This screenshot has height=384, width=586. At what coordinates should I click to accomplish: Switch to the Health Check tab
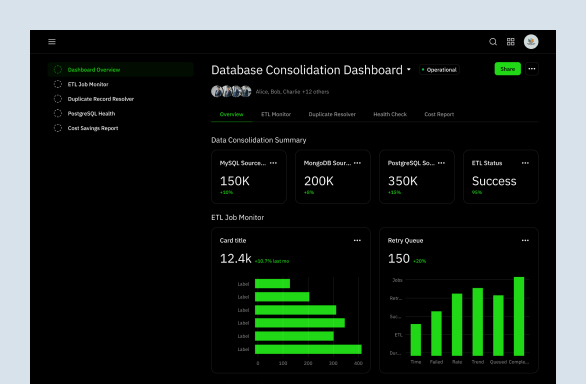click(x=390, y=114)
